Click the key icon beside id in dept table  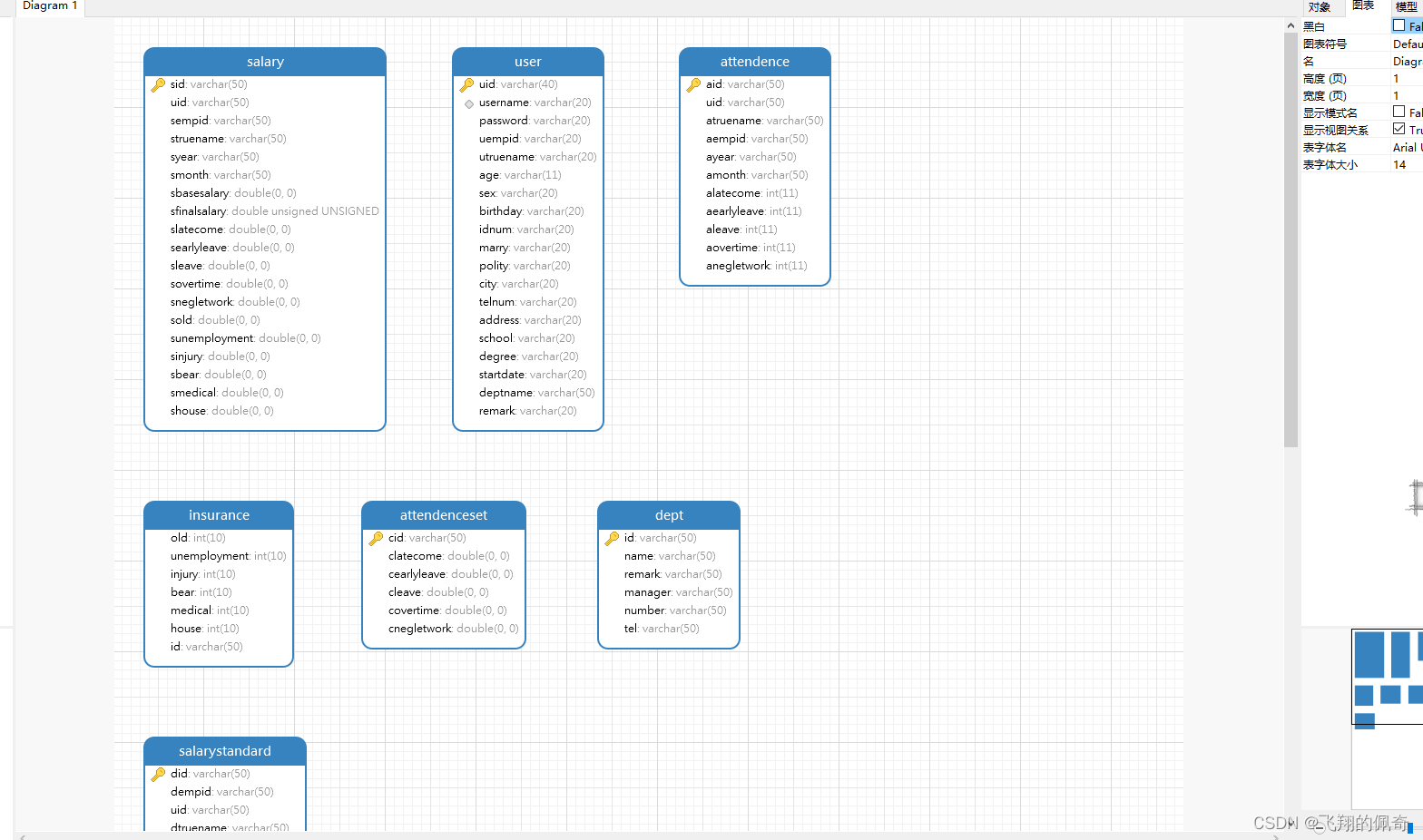coord(612,538)
